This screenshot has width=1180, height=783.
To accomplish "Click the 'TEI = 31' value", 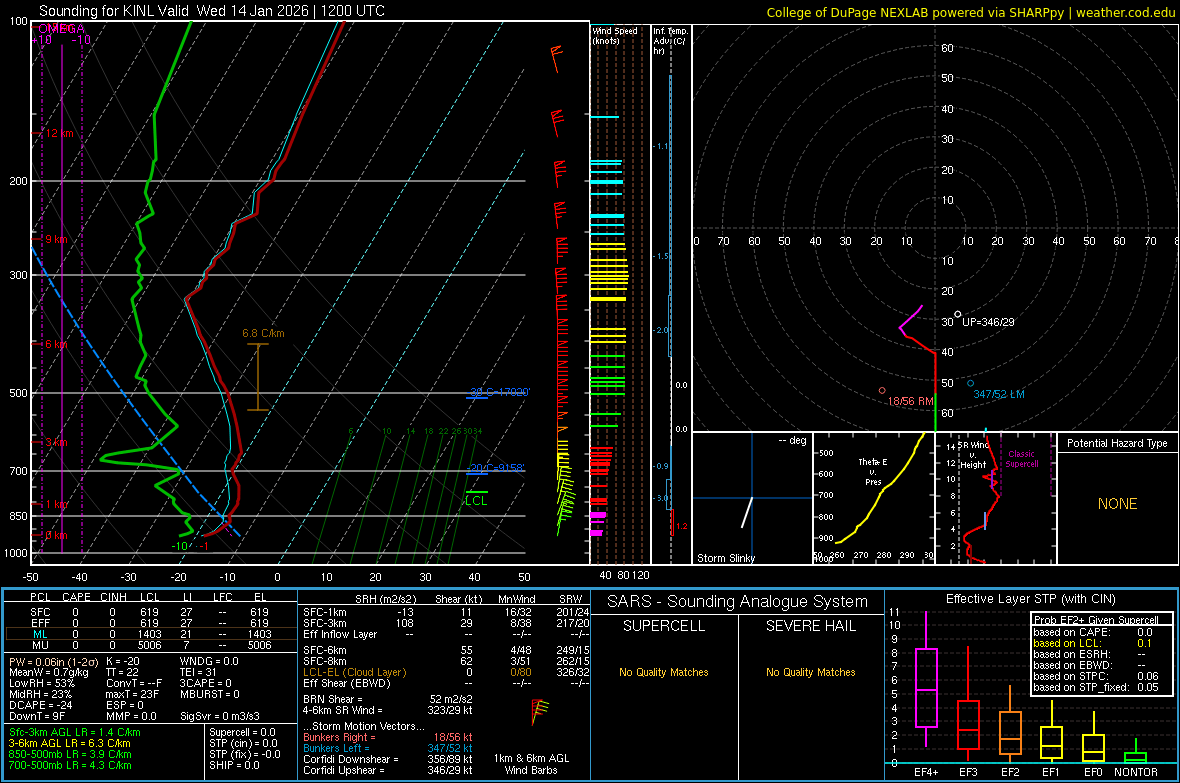I will tap(198, 672).
